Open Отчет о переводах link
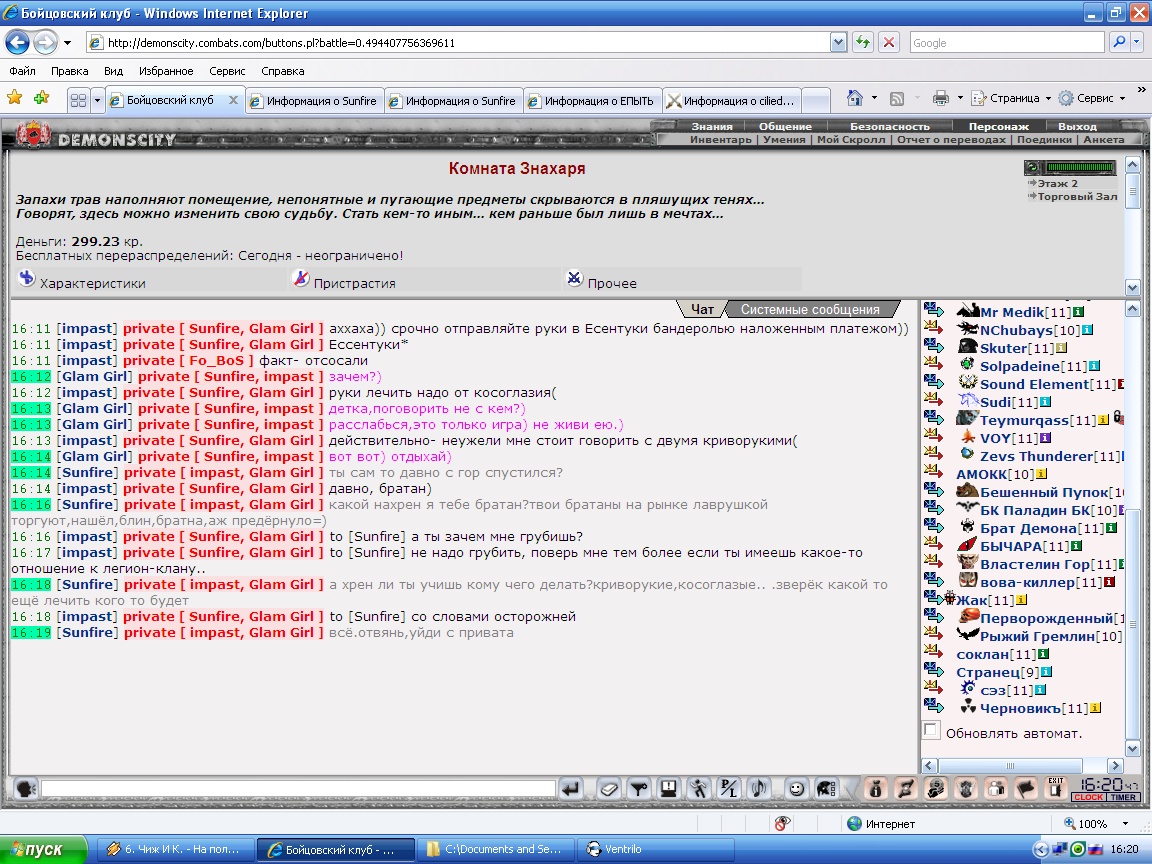 pos(951,140)
